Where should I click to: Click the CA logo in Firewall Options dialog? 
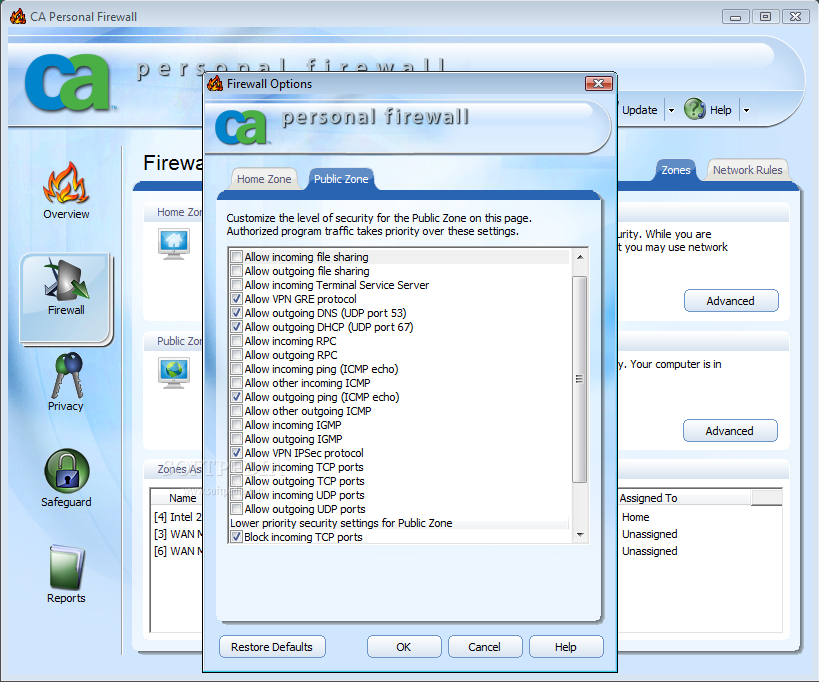click(241, 126)
